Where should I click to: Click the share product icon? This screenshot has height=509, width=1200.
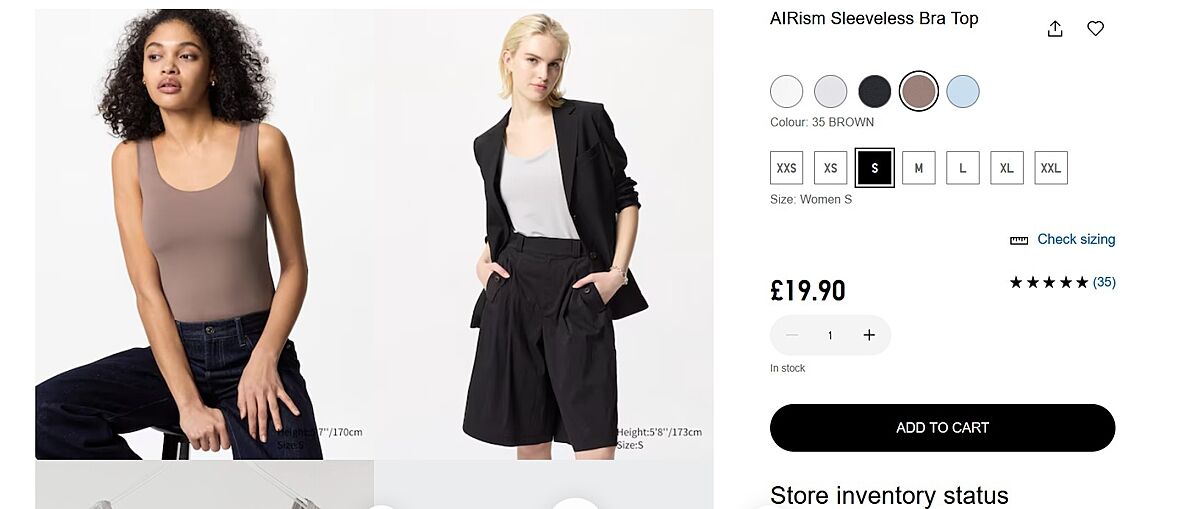[1055, 29]
